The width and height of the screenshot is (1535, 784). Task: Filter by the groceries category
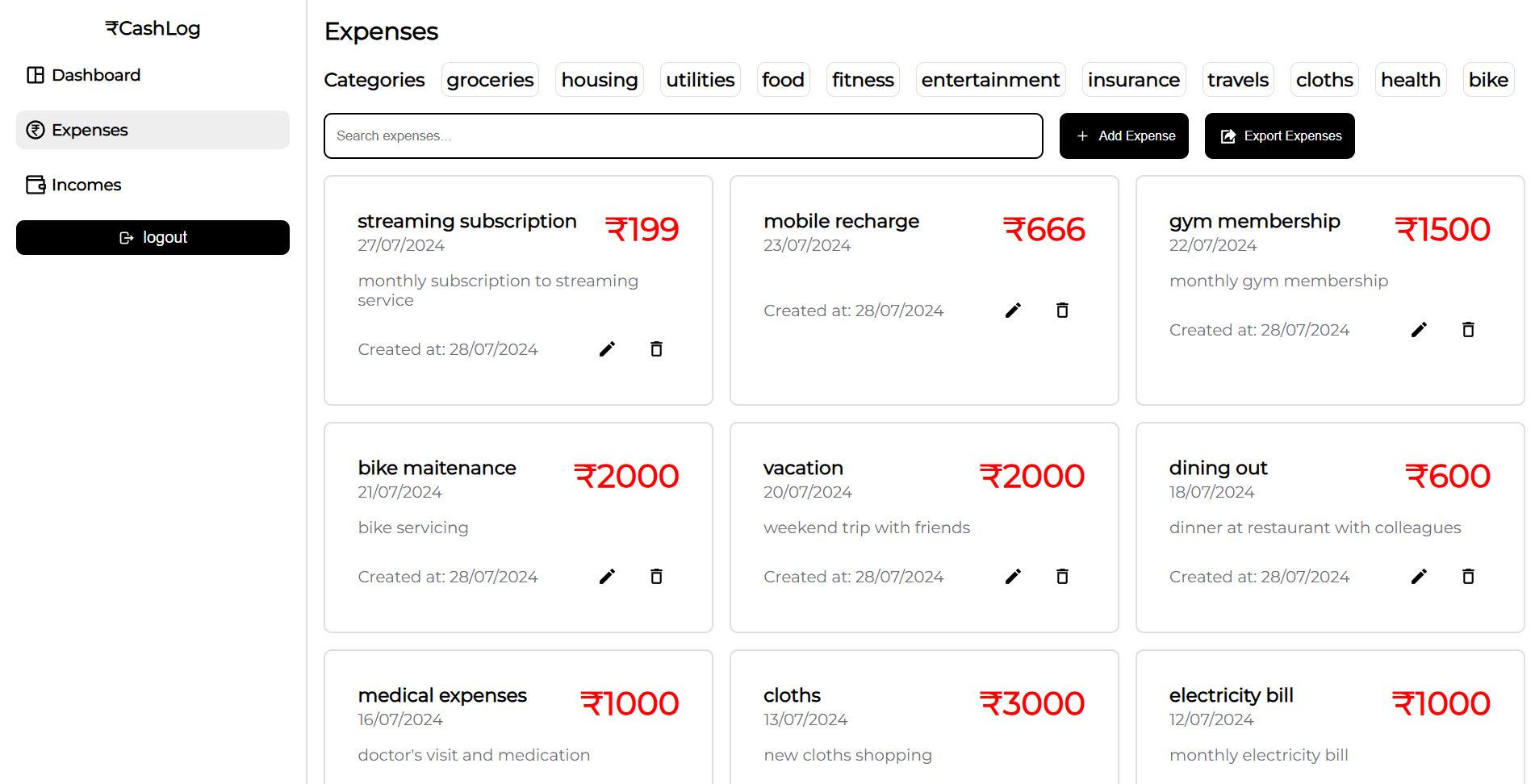(490, 80)
